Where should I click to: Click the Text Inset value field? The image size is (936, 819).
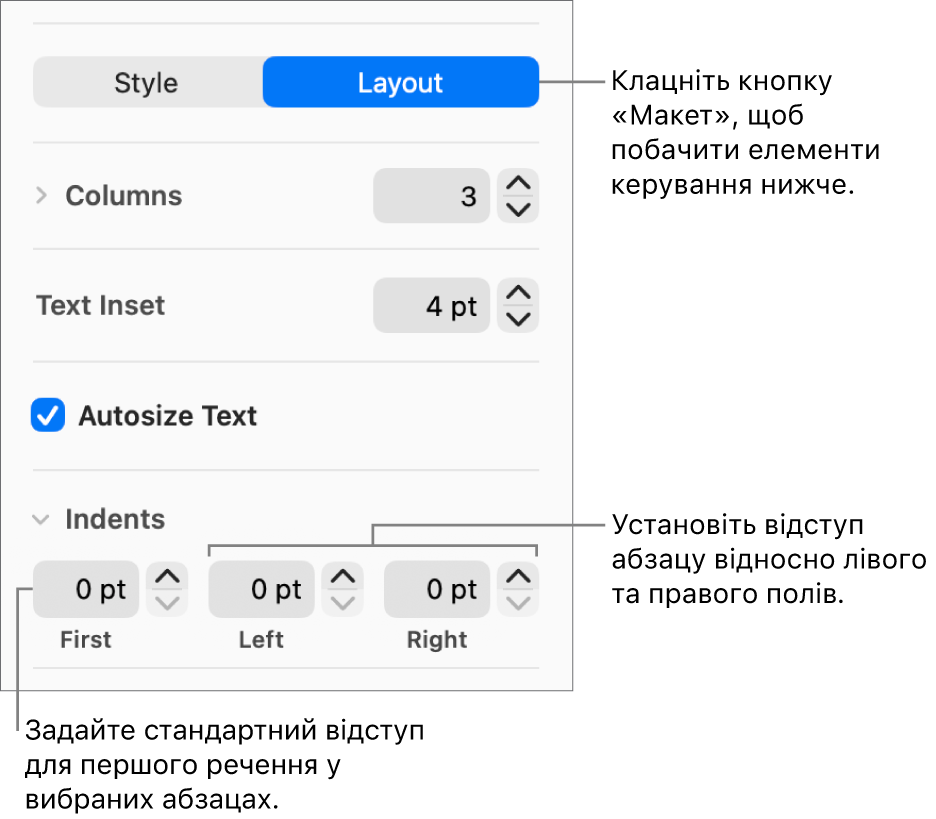431,306
